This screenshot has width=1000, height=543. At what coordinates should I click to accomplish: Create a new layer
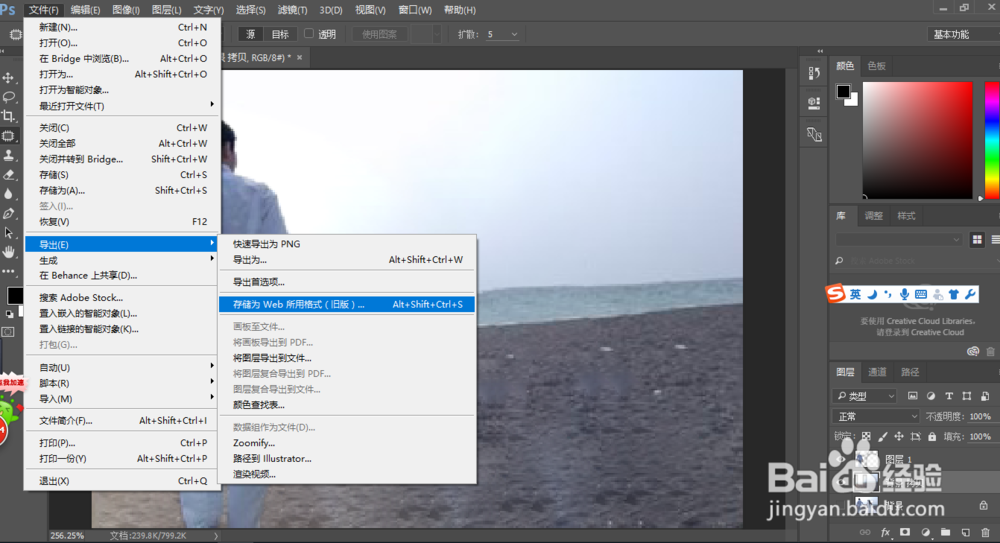click(966, 532)
